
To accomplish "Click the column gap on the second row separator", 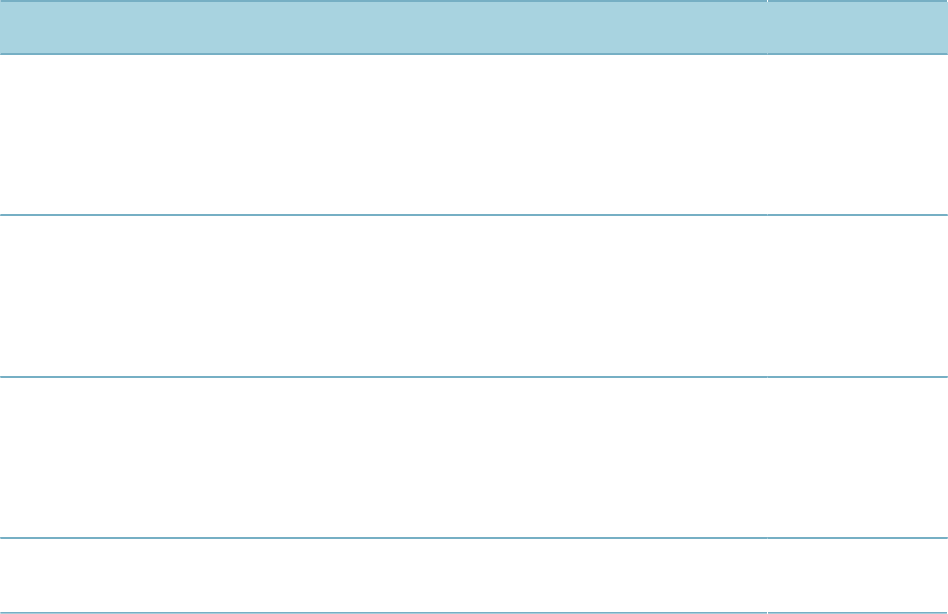I will click(x=767, y=376).
